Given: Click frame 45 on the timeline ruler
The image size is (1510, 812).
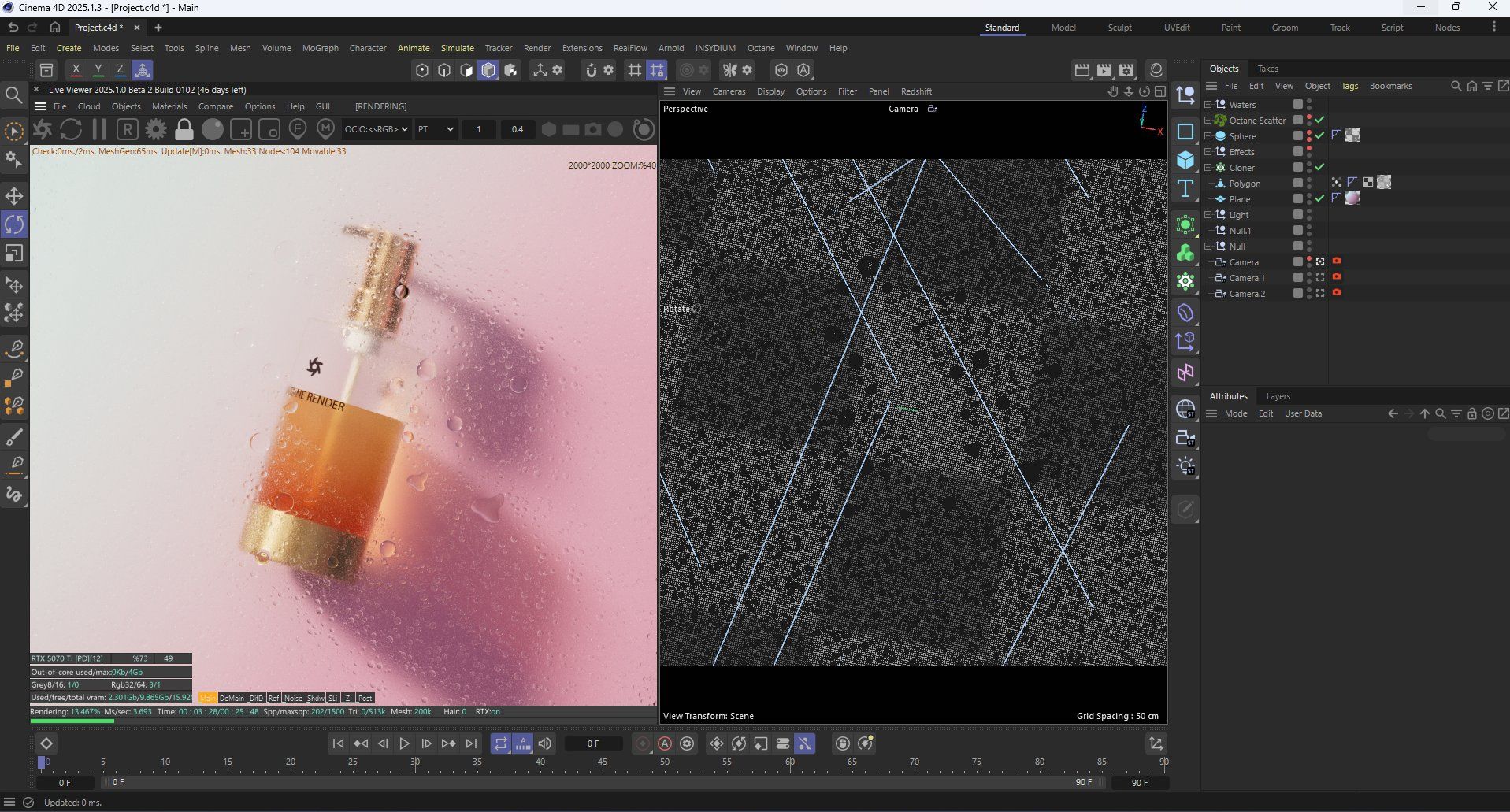Looking at the screenshot, I should (603, 762).
